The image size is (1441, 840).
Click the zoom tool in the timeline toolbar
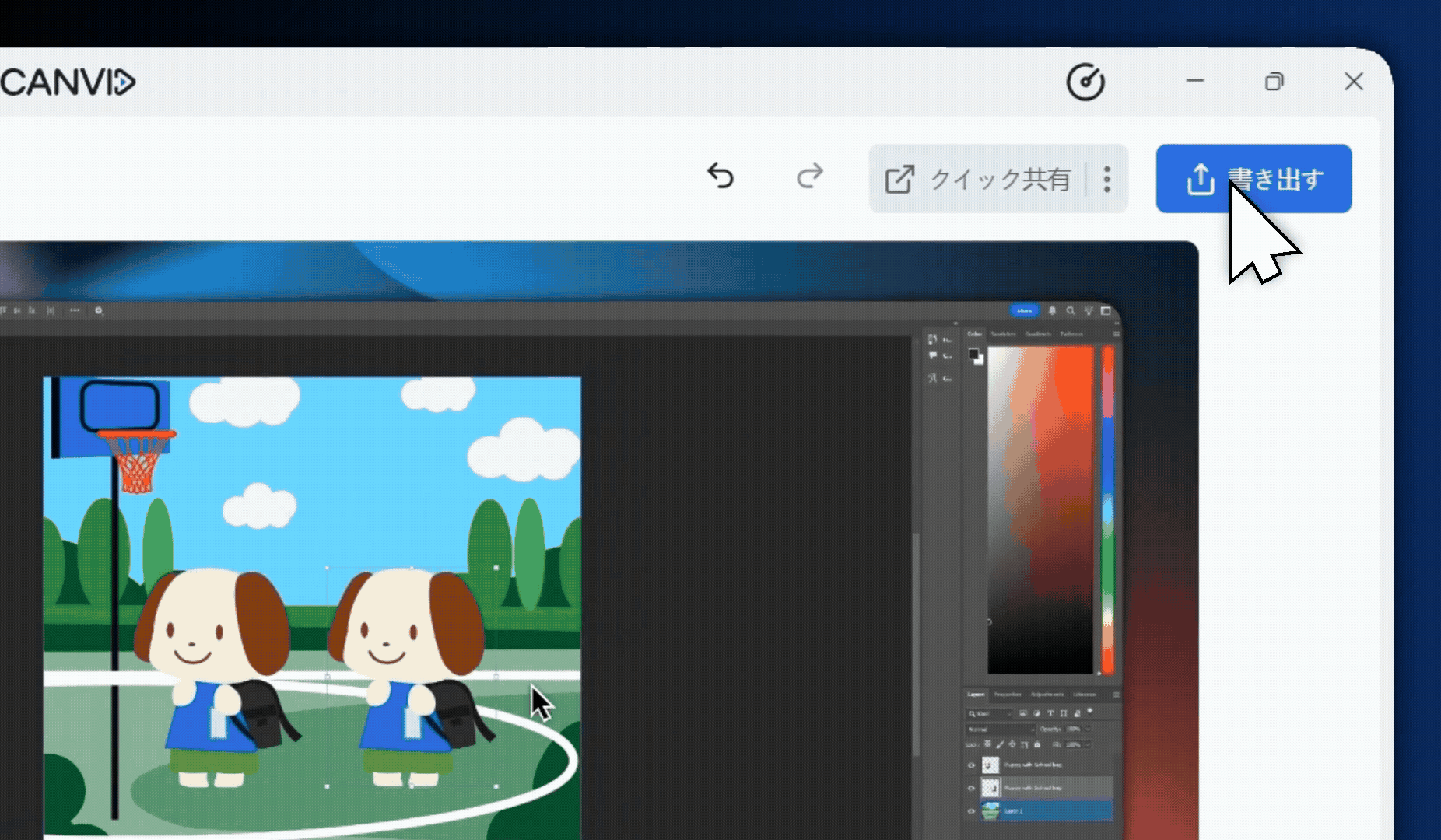99,310
